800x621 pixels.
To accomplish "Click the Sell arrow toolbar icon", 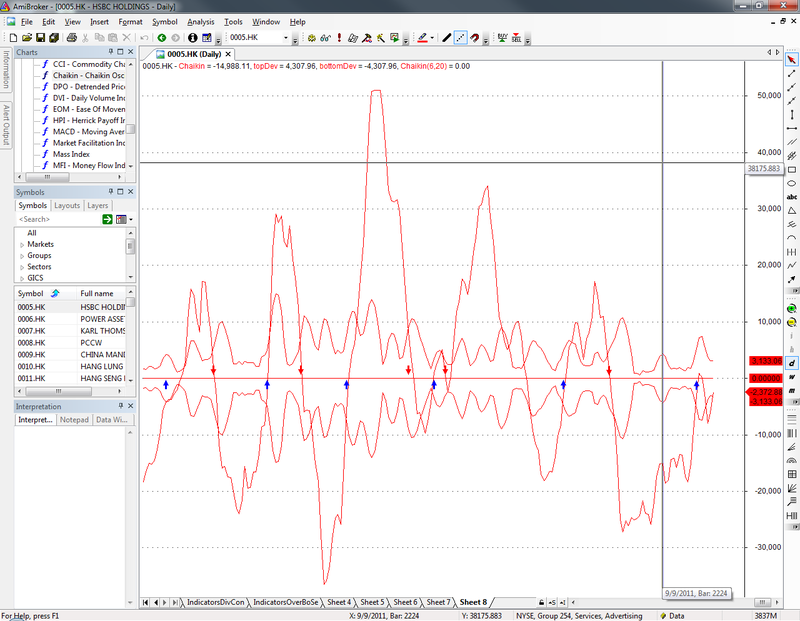I will click(516, 38).
